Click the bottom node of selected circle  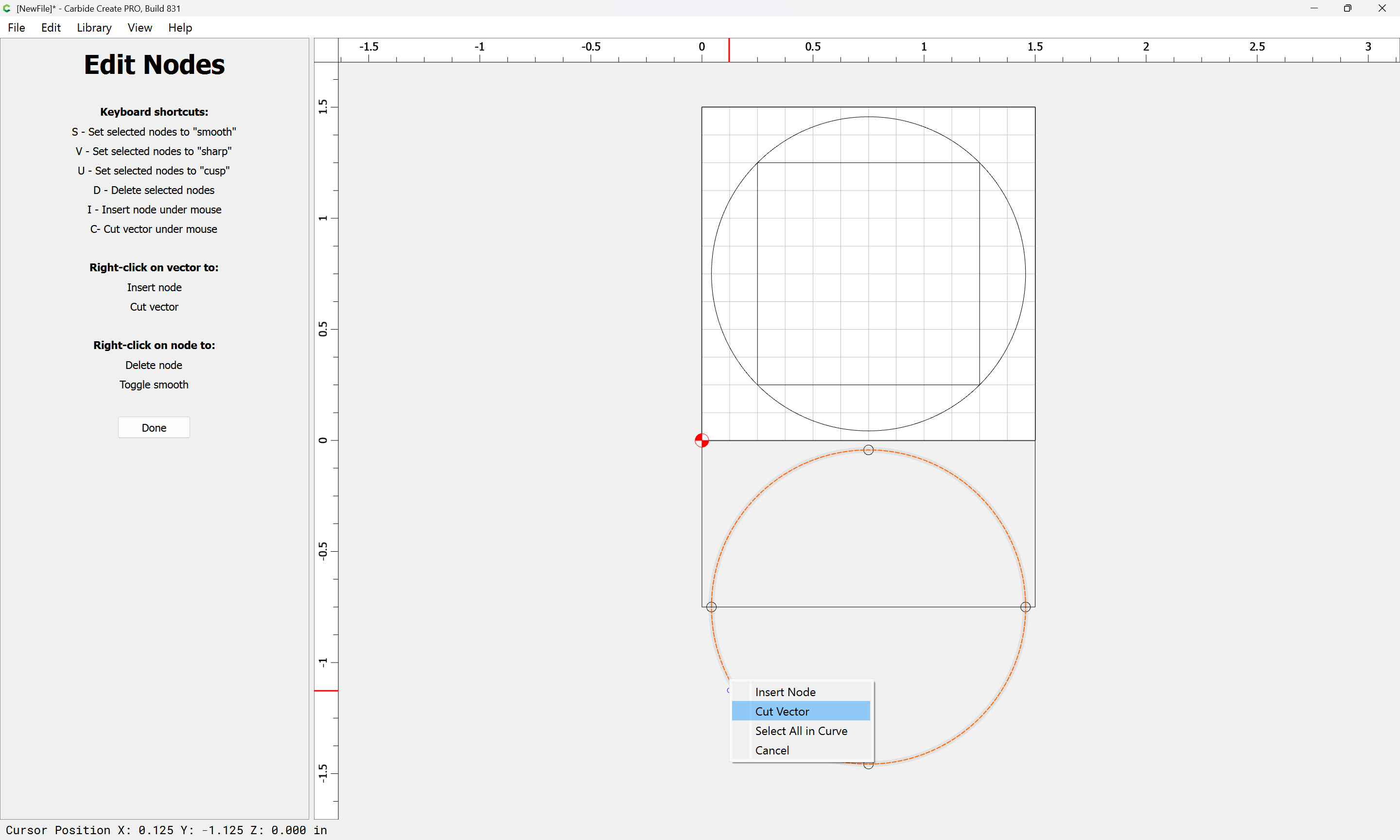(x=868, y=765)
